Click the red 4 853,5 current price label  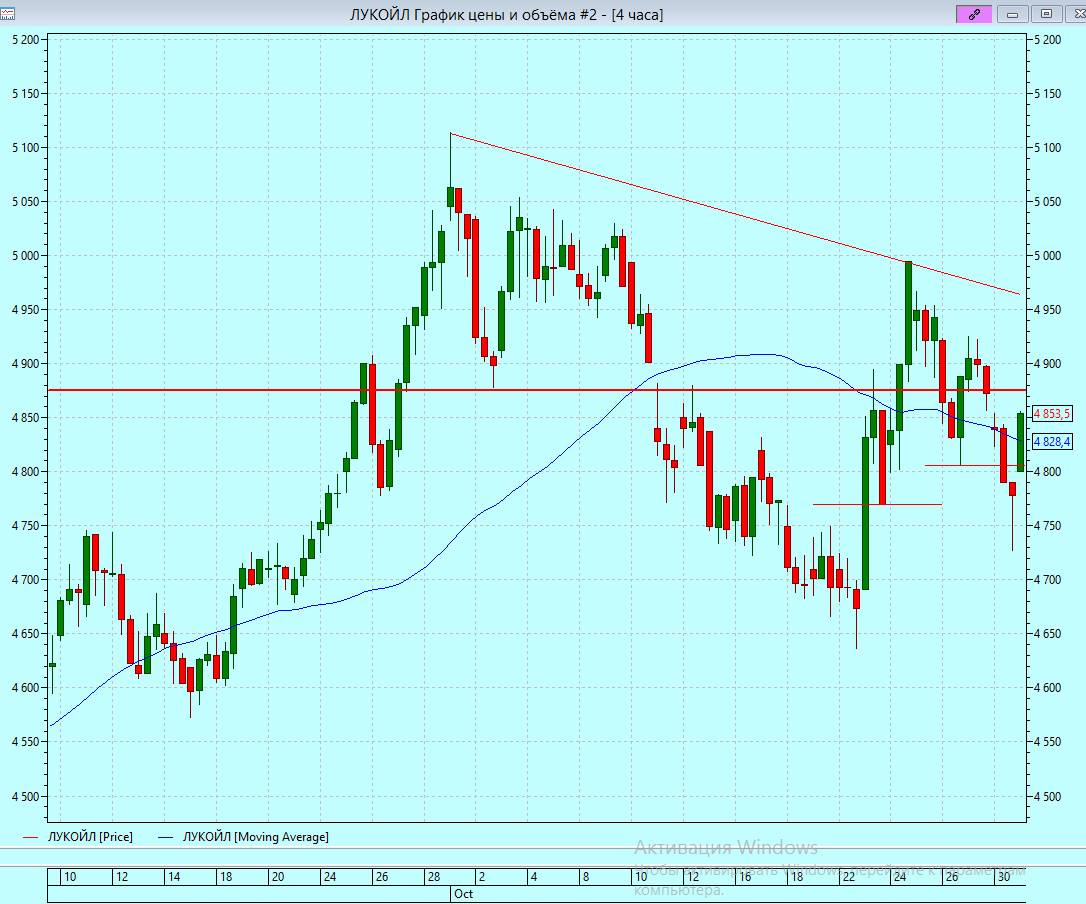[1051, 414]
